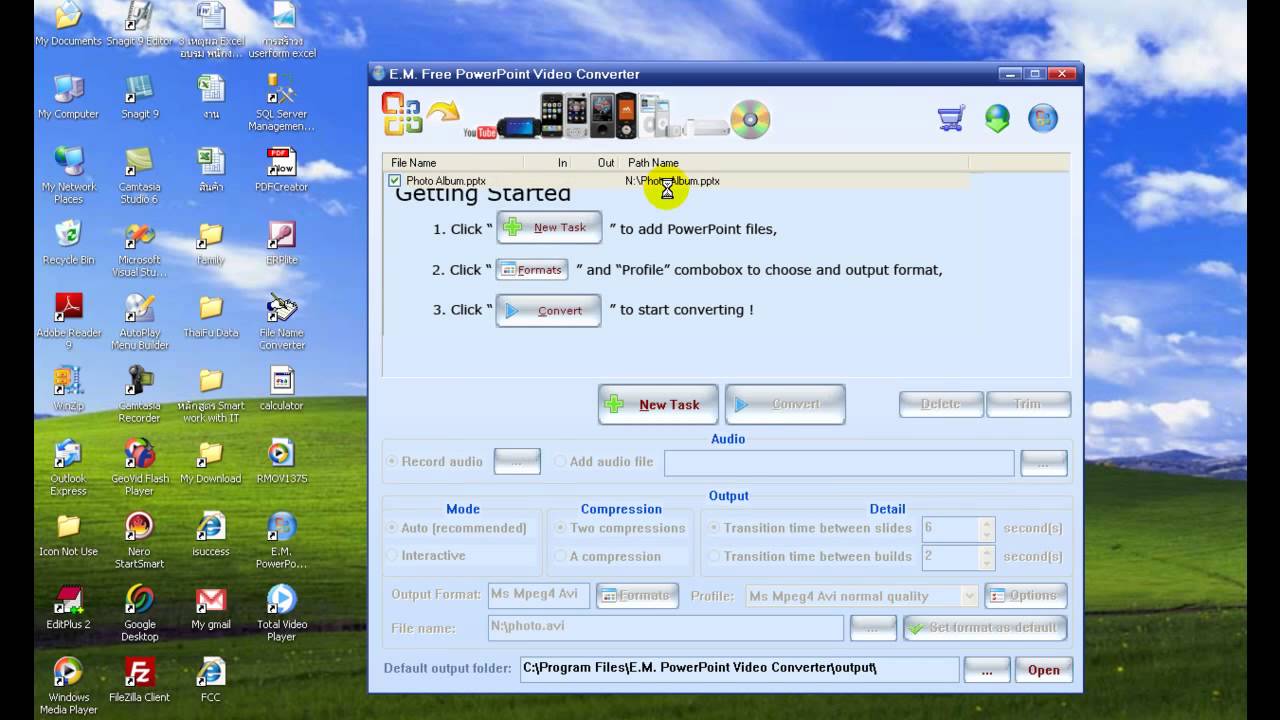Viewport: 1280px width, 720px height.
Task: Select Google Desktop shortcut icon
Action: pos(140,613)
